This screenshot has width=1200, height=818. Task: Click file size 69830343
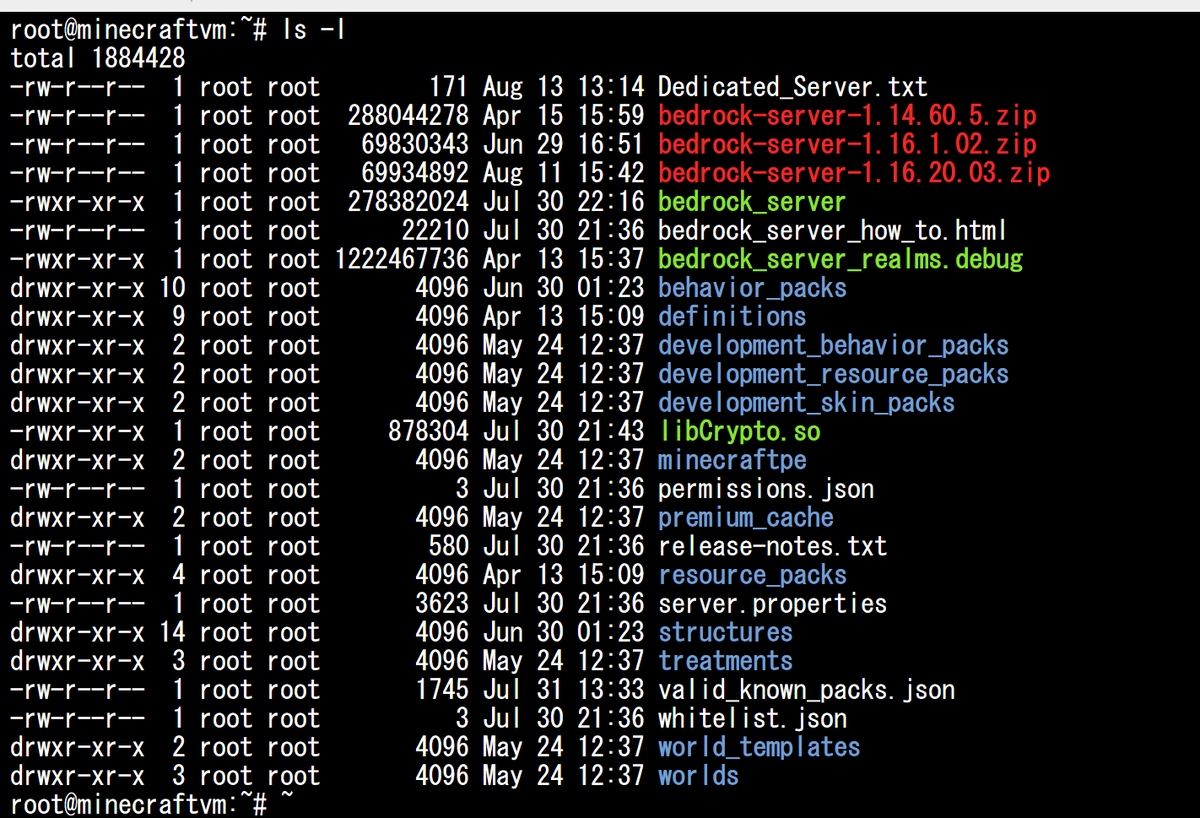(x=415, y=145)
